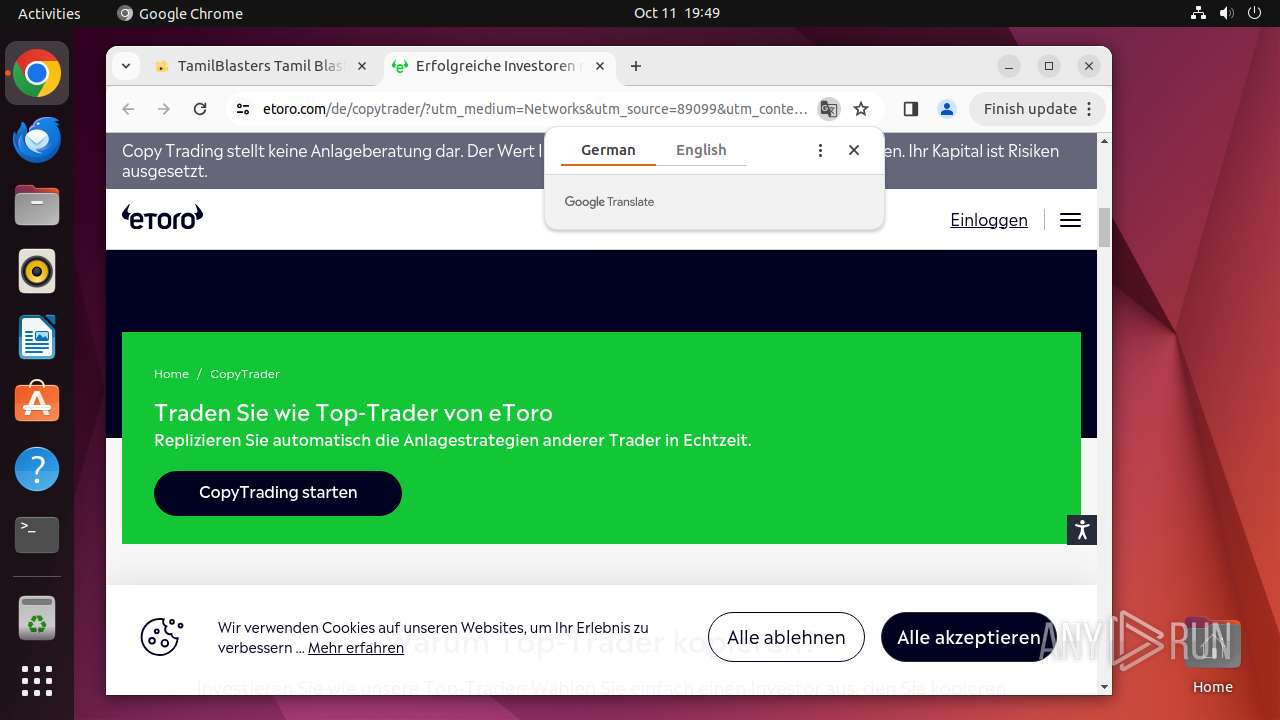Viewport: 1280px width, 720px height.
Task: Open the system power menu
Action: tap(1255, 13)
